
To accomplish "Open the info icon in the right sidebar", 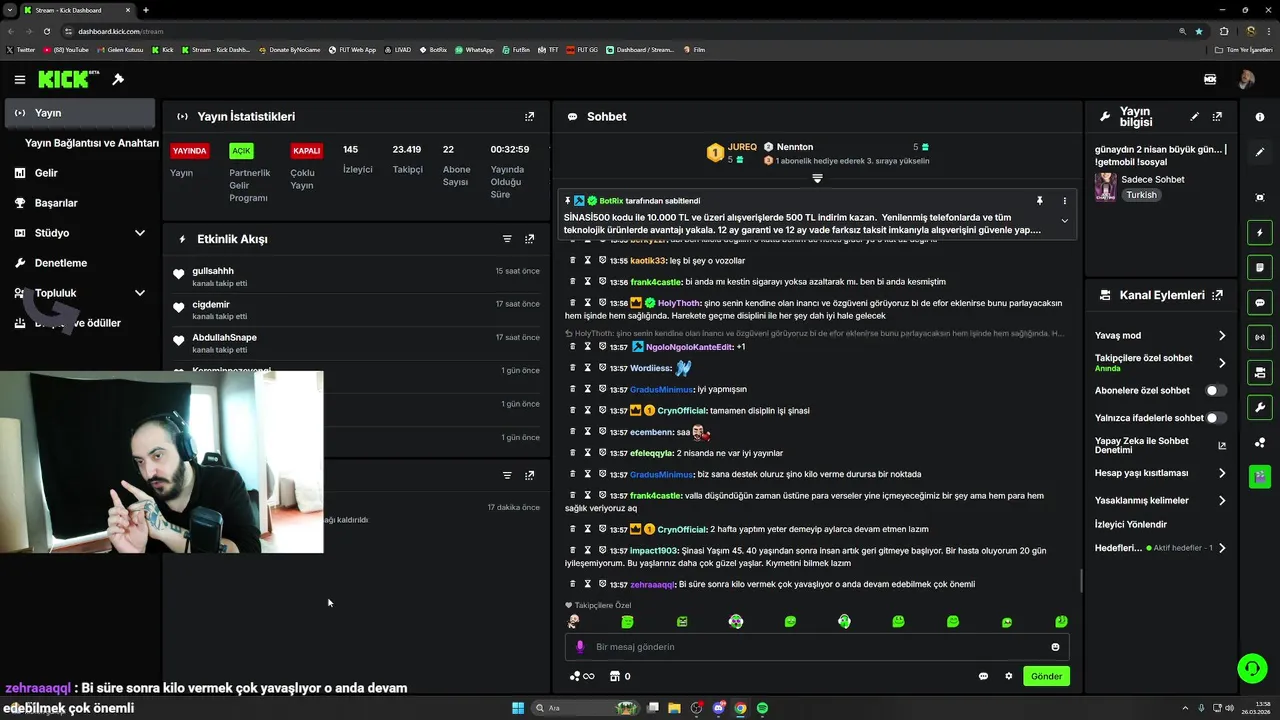I will 1259,117.
